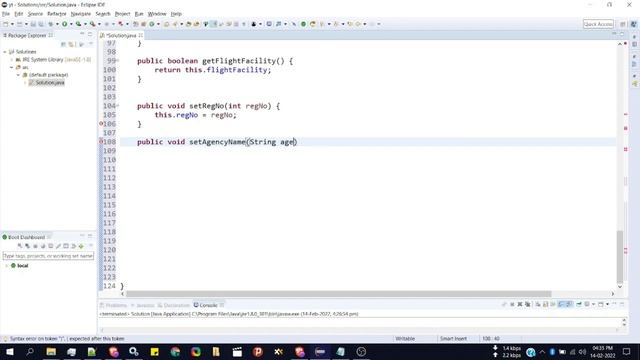Collapse all items in the Package Explorer toolbar
The image size is (640, 360).
[63, 44]
